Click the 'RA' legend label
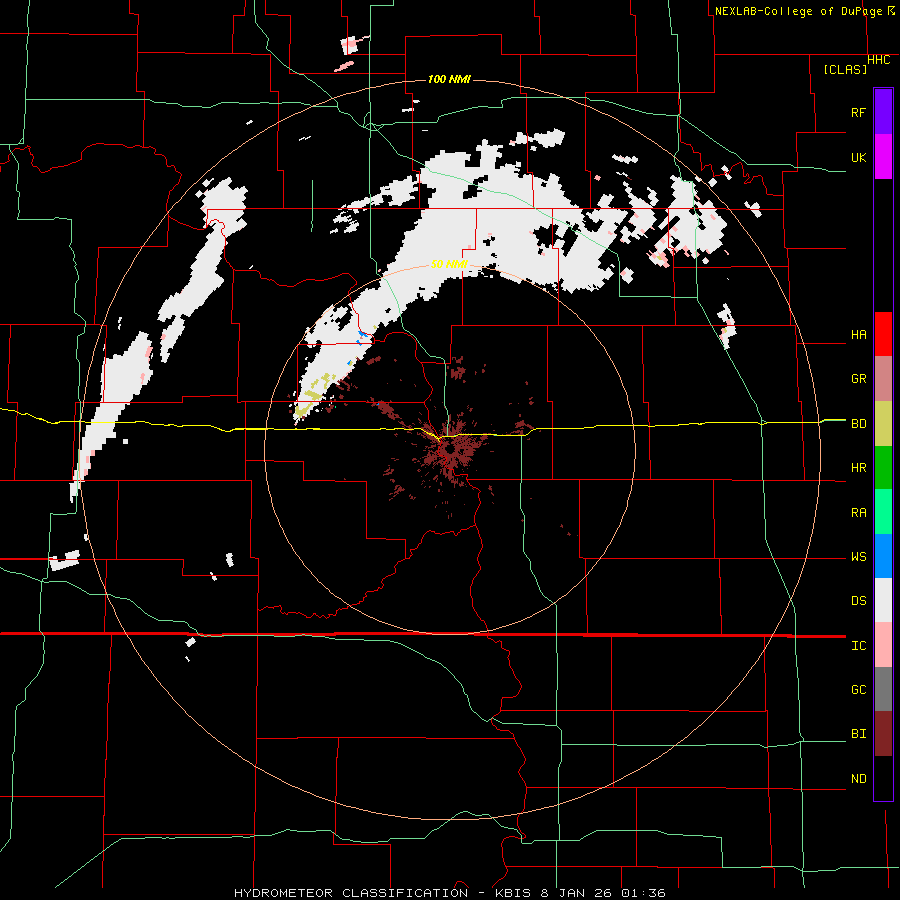The width and height of the screenshot is (900, 900). (x=859, y=513)
